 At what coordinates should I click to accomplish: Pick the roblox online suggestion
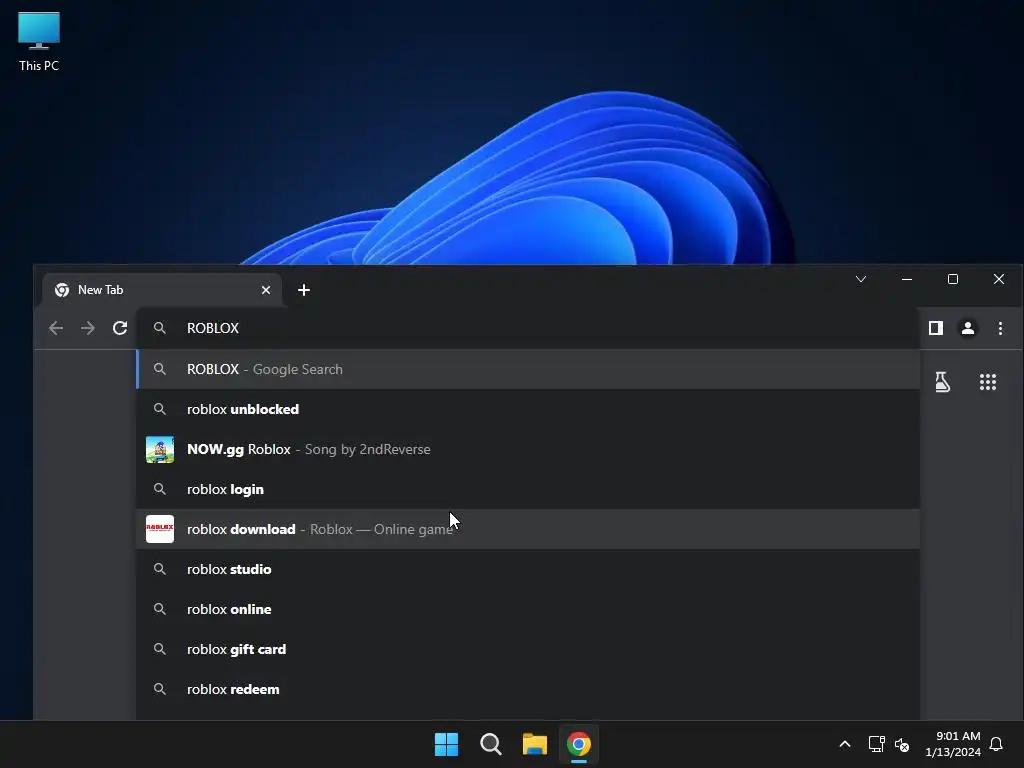(x=528, y=609)
